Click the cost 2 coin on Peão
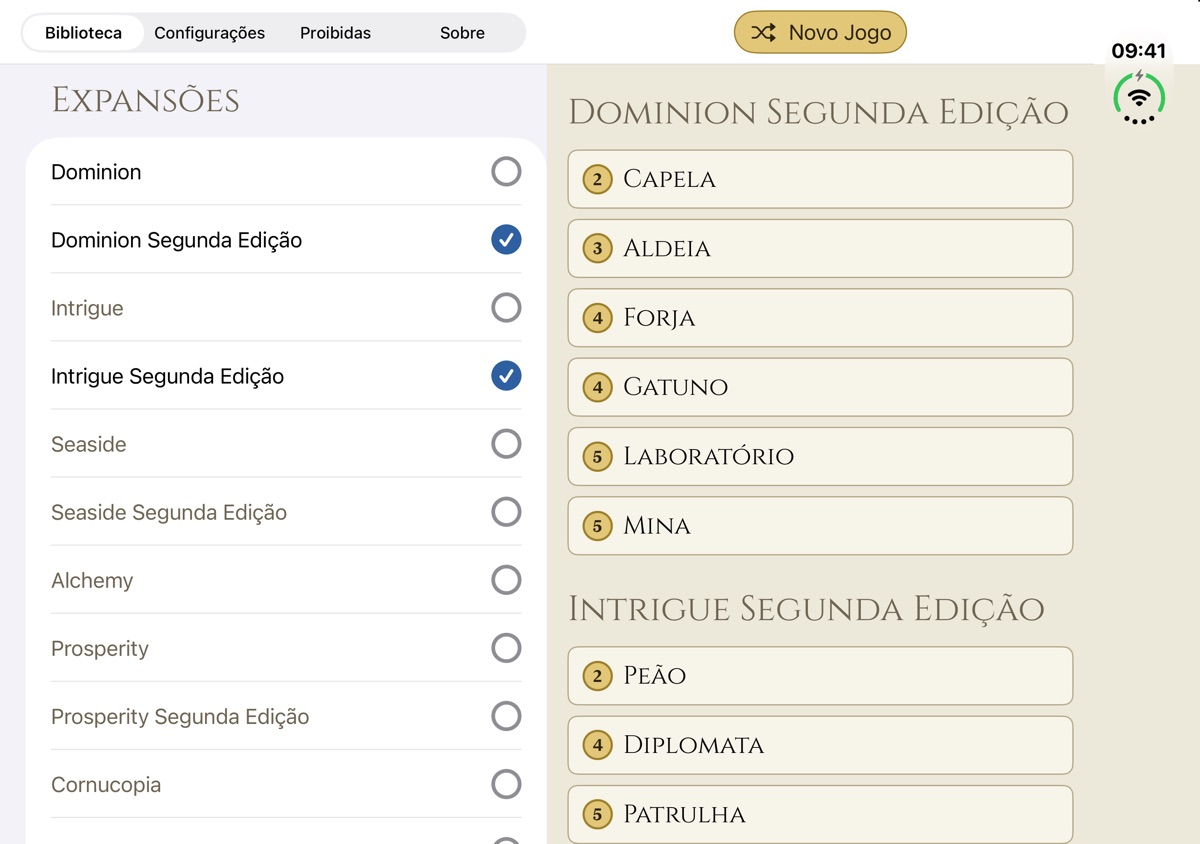Screen dimensions: 1200x844 click(597, 676)
